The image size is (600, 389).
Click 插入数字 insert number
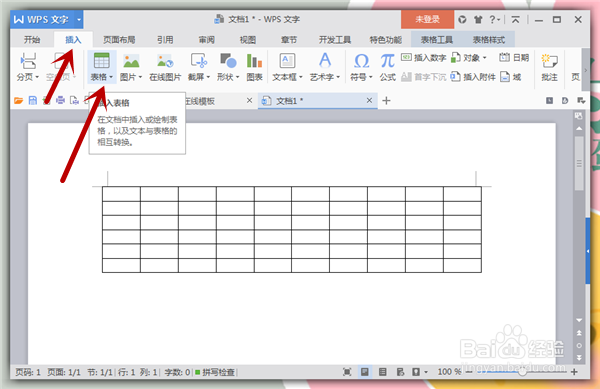tap(424, 58)
